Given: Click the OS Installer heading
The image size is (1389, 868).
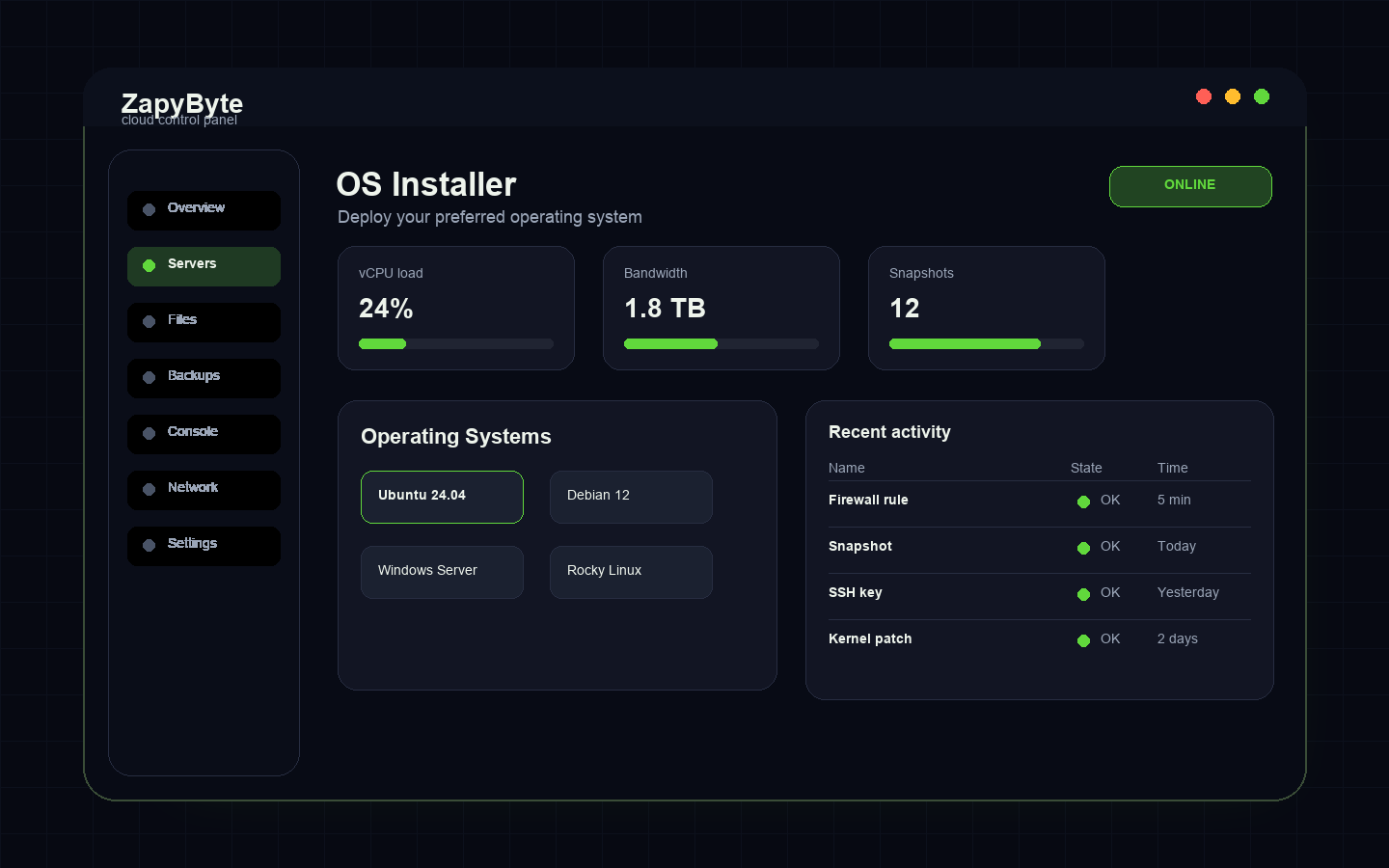Looking at the screenshot, I should (x=426, y=184).
